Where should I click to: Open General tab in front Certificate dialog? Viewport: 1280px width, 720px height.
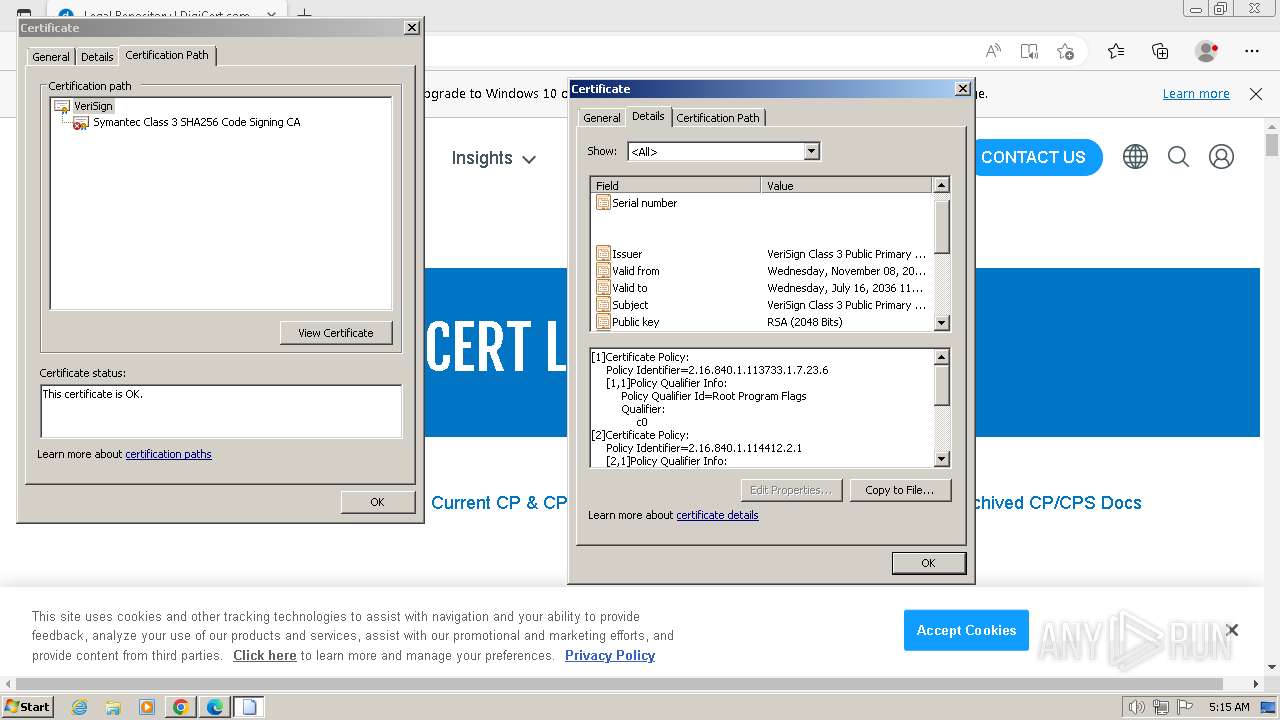click(602, 118)
